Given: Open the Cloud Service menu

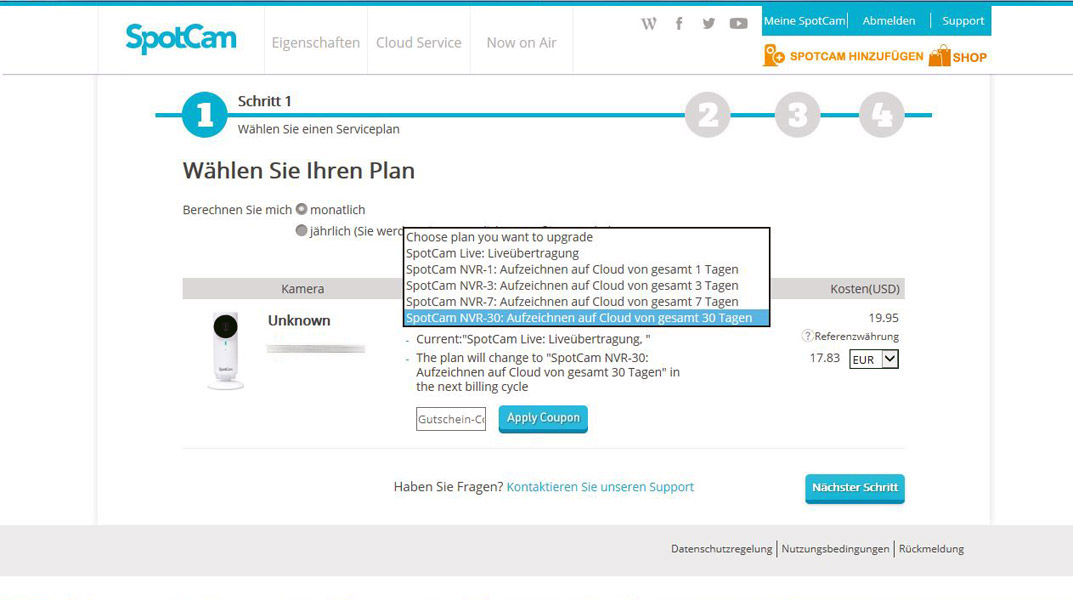Looking at the screenshot, I should click(419, 42).
